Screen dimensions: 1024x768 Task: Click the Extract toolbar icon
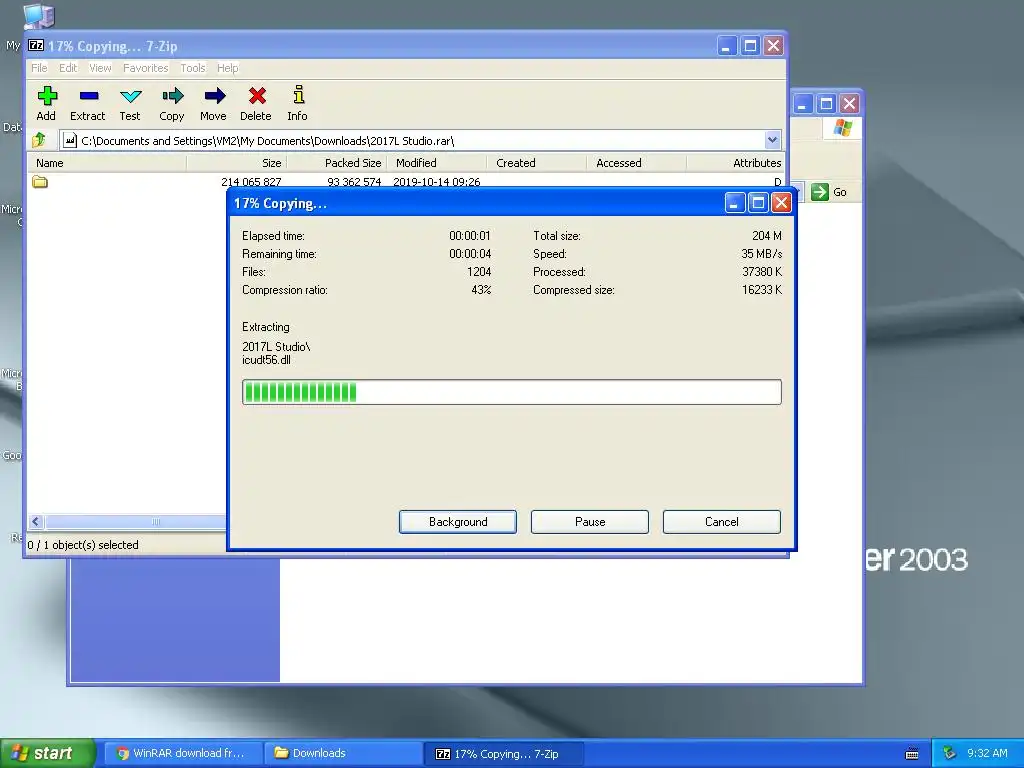[88, 97]
